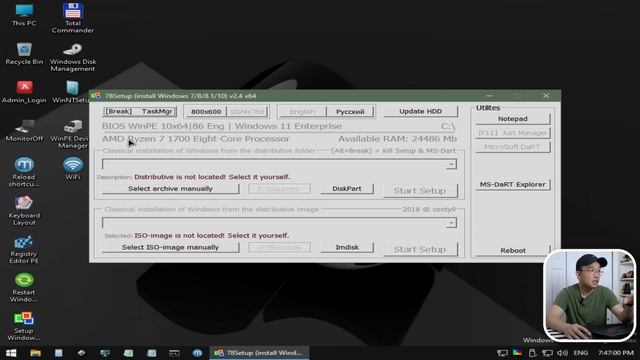Select the Registry Editor PE icon
This screenshot has width=640, height=360.
(x=24, y=249)
